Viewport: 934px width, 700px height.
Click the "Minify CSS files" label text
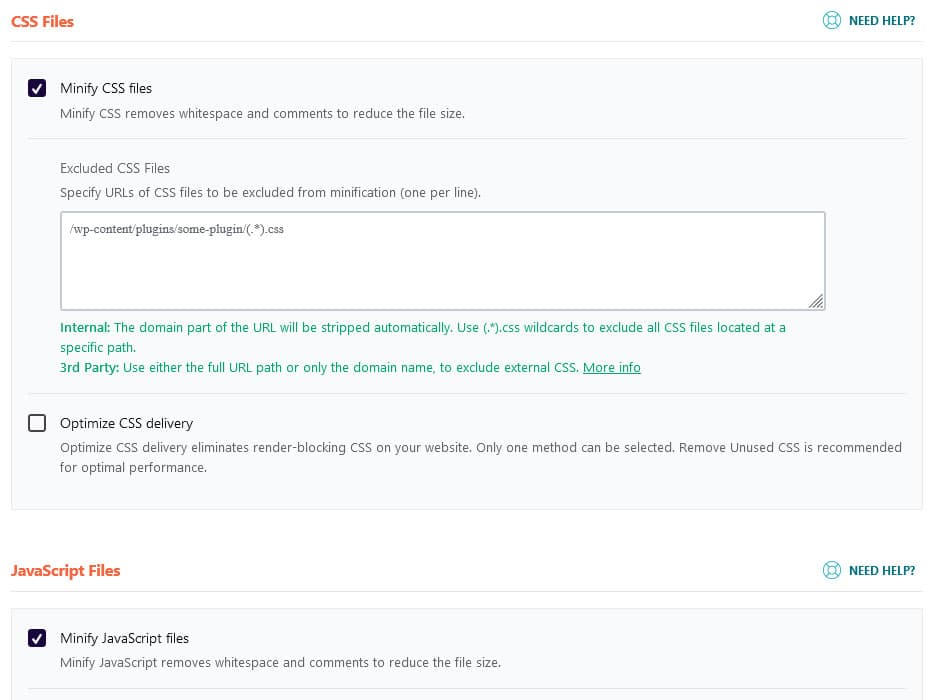pyautogui.click(x=106, y=88)
